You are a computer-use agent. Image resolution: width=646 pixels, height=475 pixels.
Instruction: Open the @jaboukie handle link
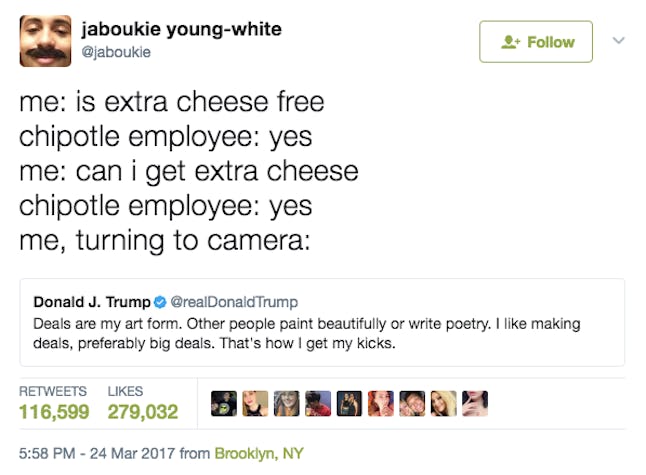pyautogui.click(x=116, y=52)
